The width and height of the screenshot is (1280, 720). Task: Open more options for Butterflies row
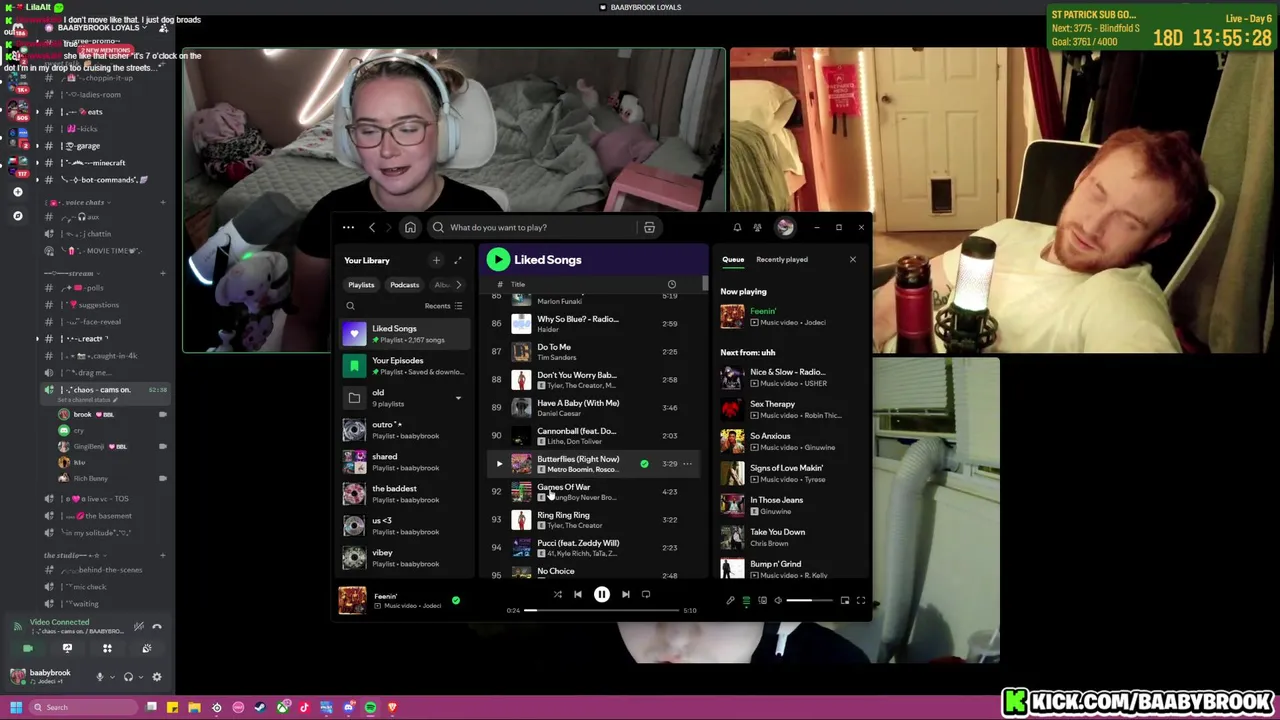point(687,463)
